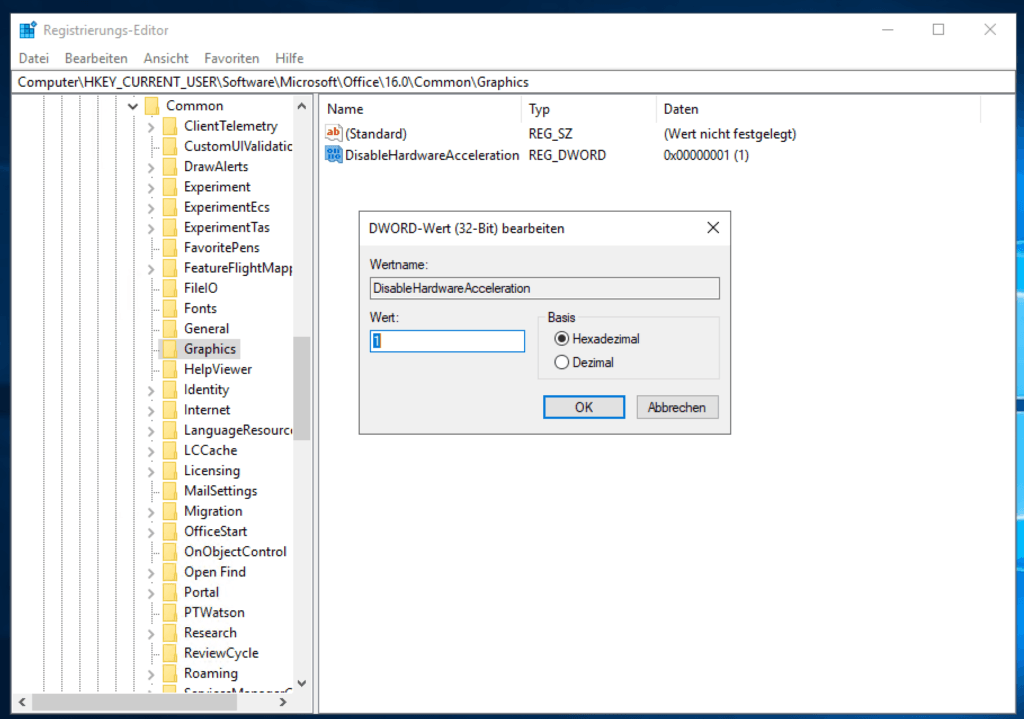The height and width of the screenshot is (719, 1024).
Task: Click the (Standard) string value icon
Action: tap(333, 133)
